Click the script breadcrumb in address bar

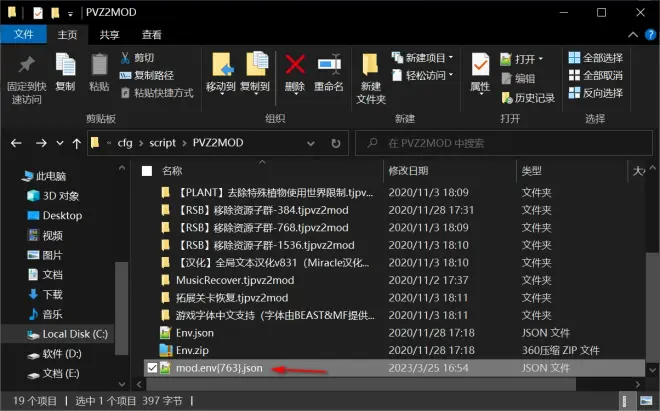pos(163,143)
